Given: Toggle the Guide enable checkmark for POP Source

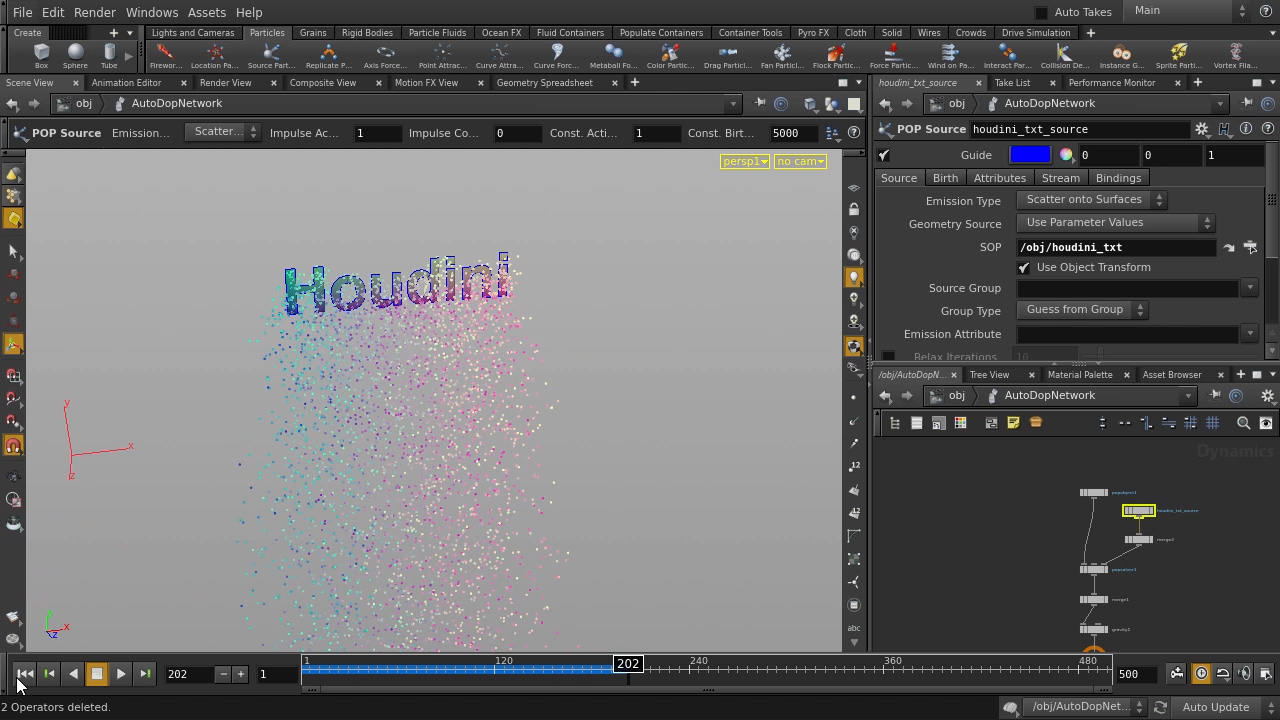Looking at the screenshot, I should click(x=883, y=155).
